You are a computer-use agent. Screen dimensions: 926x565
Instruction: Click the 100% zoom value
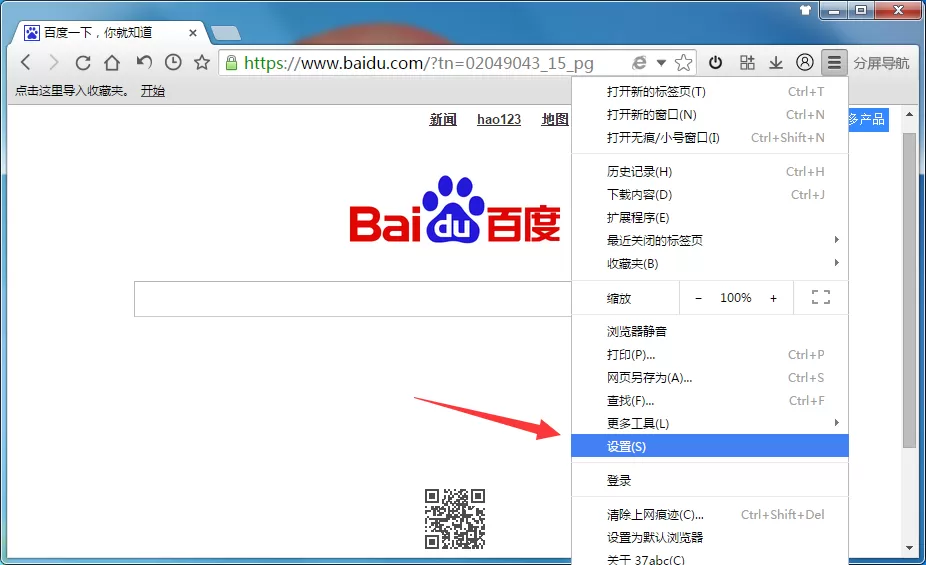coord(736,298)
